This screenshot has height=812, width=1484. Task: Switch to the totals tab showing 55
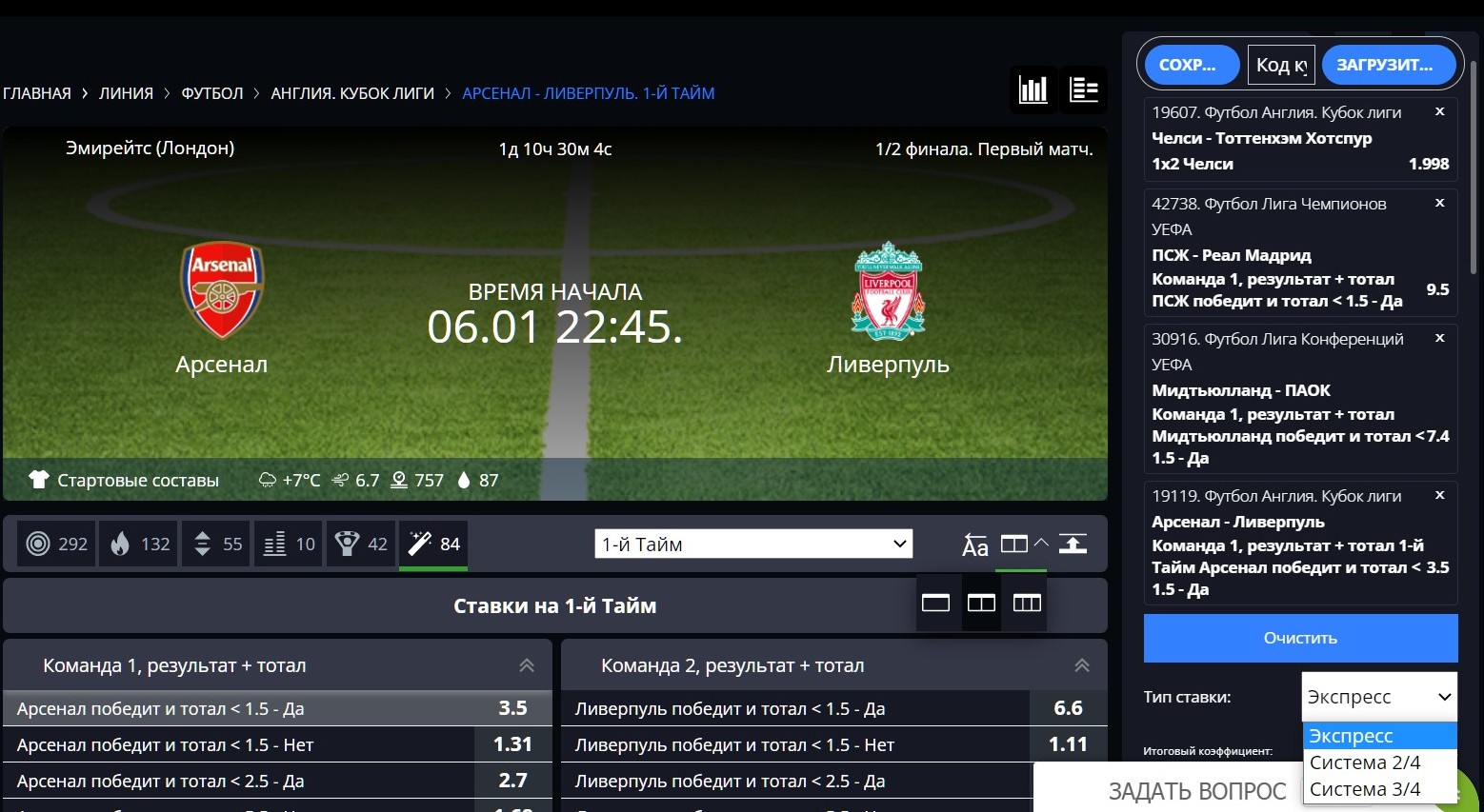(x=216, y=544)
